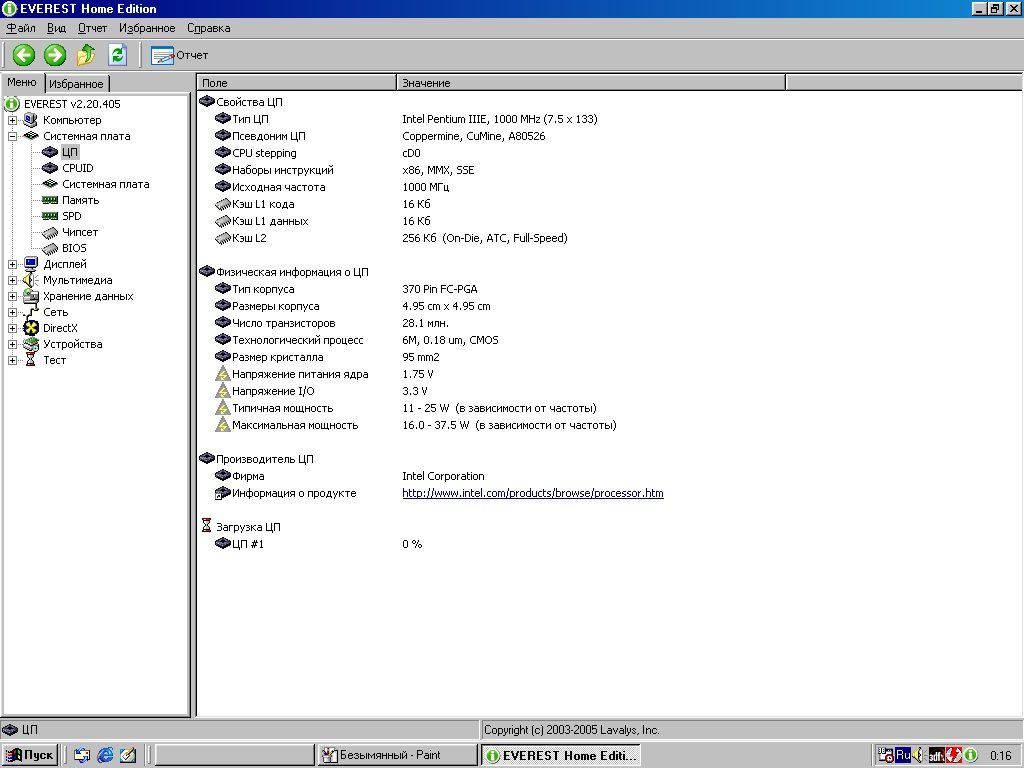Select the Псевдоним ЦП row

pyautogui.click(x=379, y=136)
